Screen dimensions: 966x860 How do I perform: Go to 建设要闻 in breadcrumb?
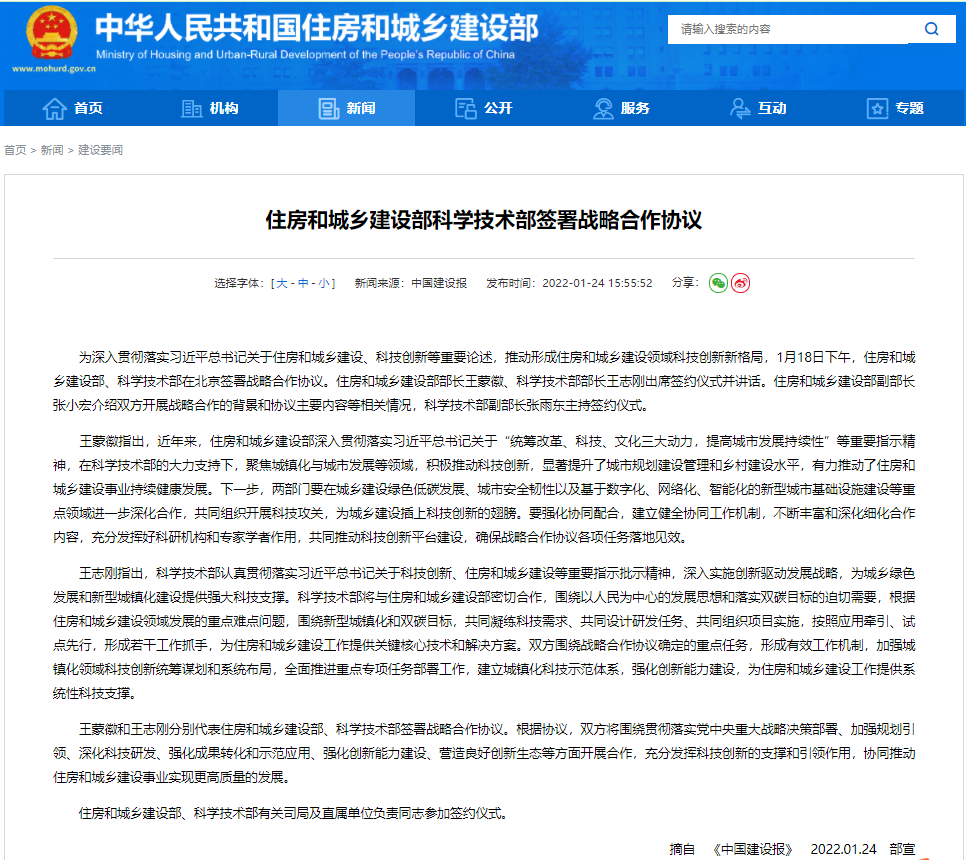[x=100, y=150]
